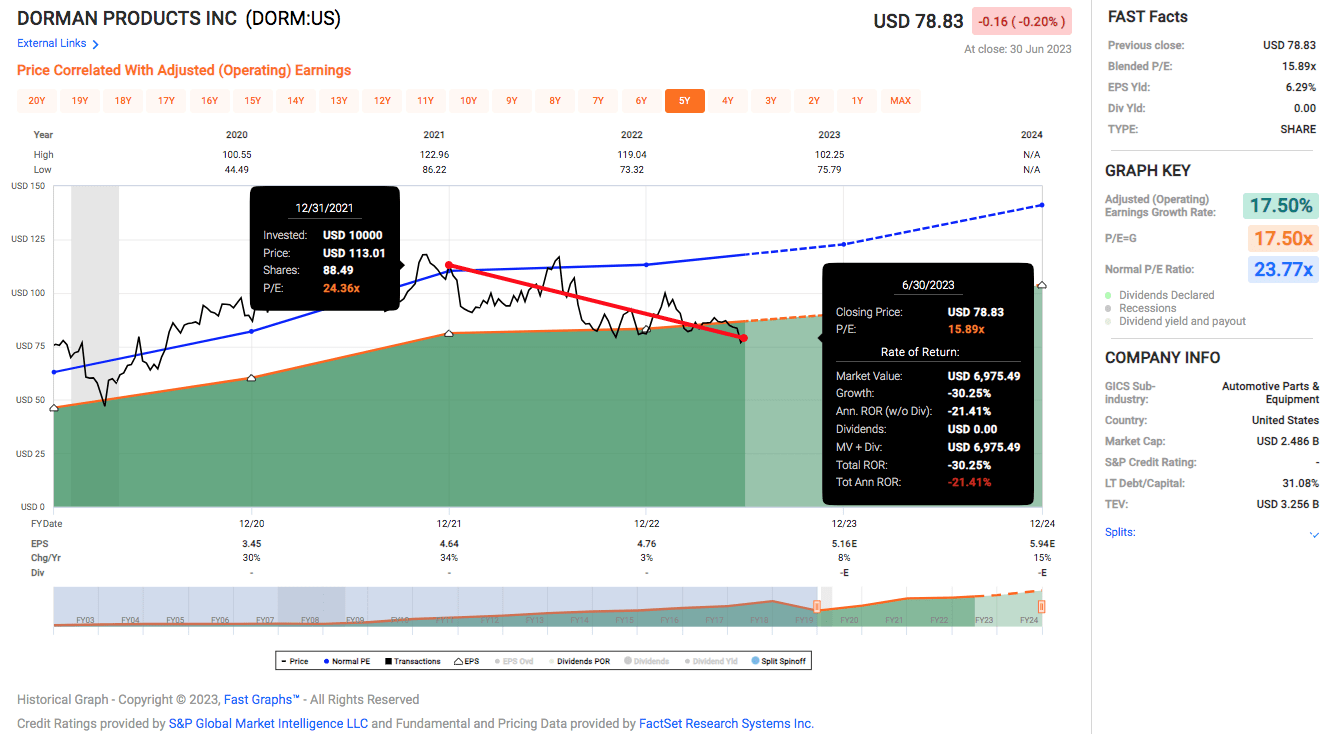Viewport: 1328px width, 734px height.
Task: Switch to the MAX time range
Action: [899, 101]
